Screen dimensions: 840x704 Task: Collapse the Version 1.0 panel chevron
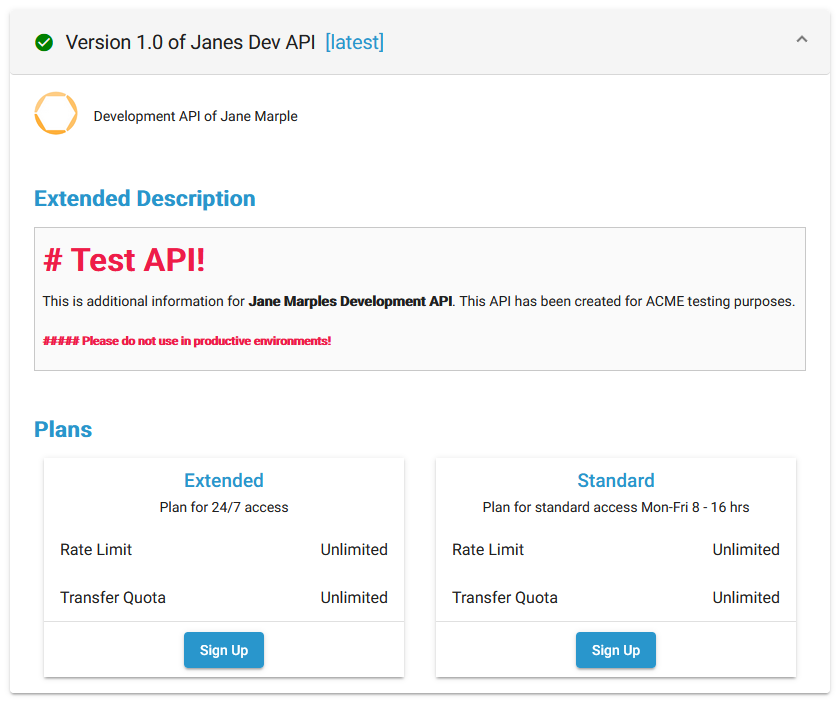(x=801, y=40)
